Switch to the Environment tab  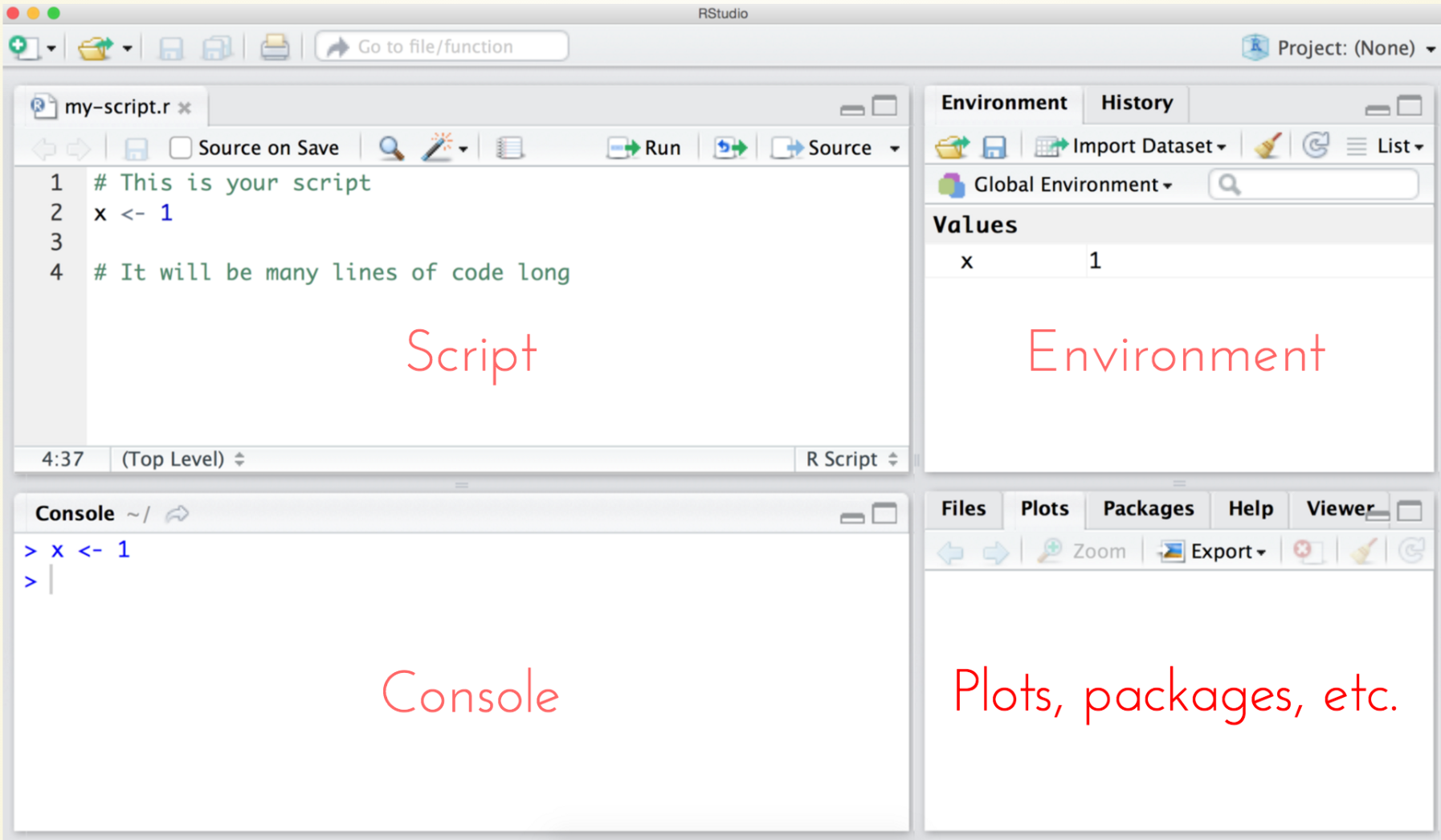click(1004, 103)
